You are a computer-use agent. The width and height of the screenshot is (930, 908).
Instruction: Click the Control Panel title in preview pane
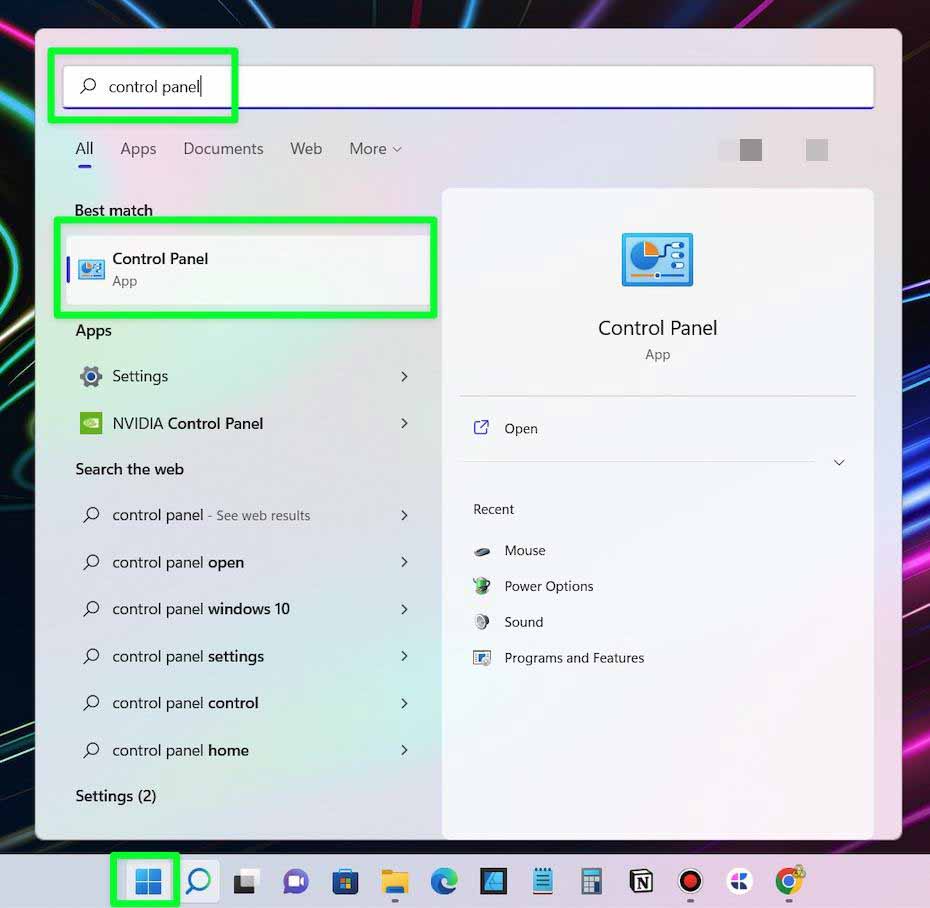tap(657, 328)
